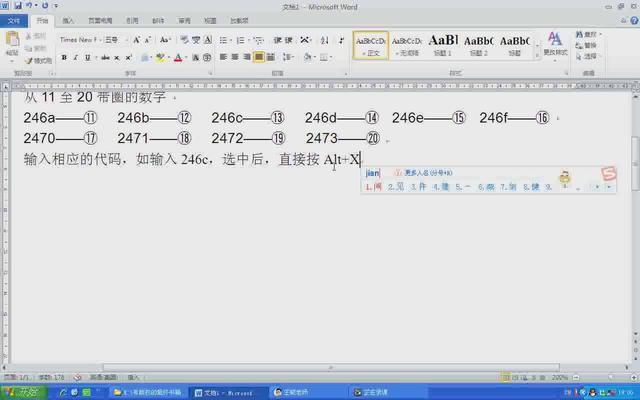640x400 pixels.
Task: Toggle Bold formatting
Action: click(64, 58)
